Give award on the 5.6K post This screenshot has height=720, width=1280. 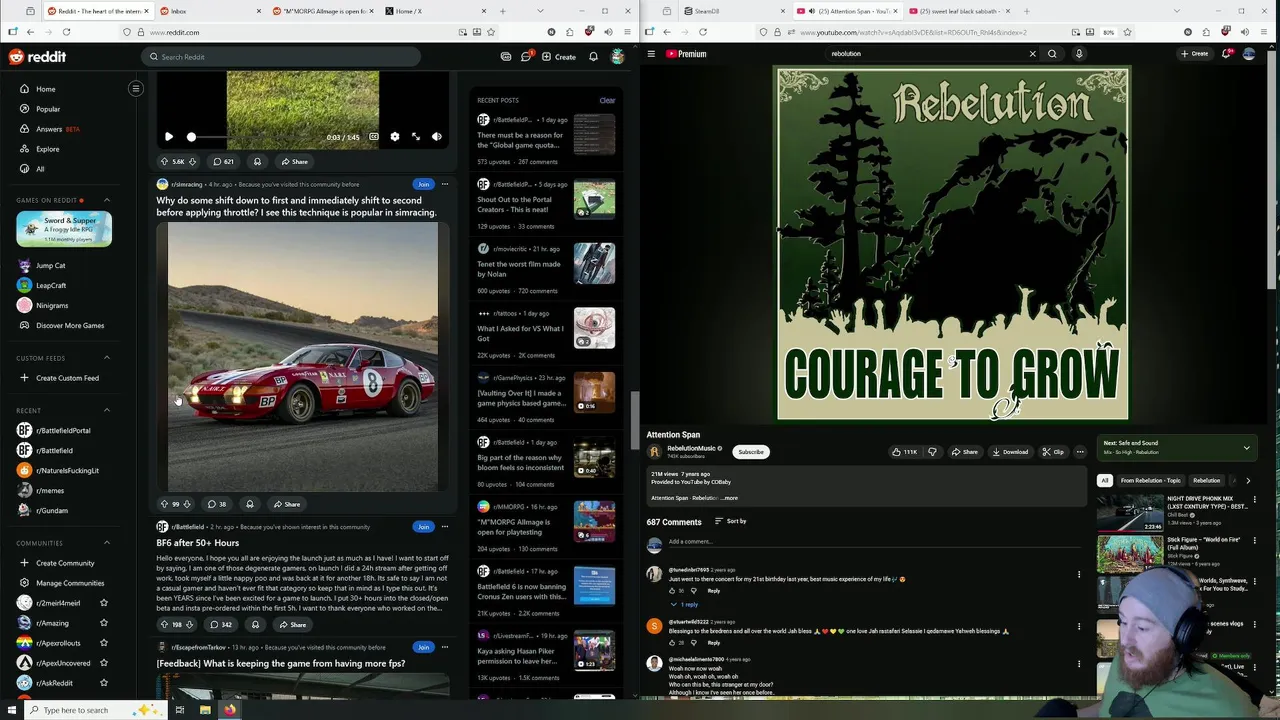(x=257, y=161)
